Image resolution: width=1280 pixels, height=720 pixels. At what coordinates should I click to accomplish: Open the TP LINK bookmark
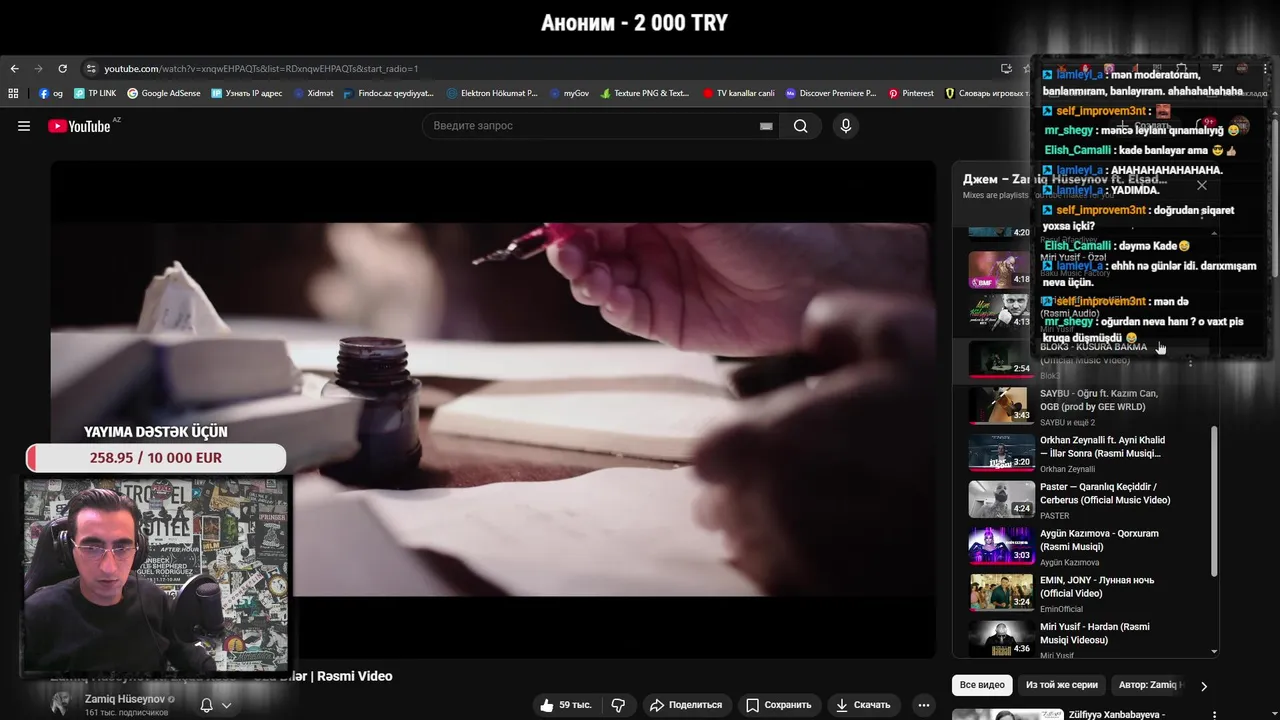click(95, 93)
